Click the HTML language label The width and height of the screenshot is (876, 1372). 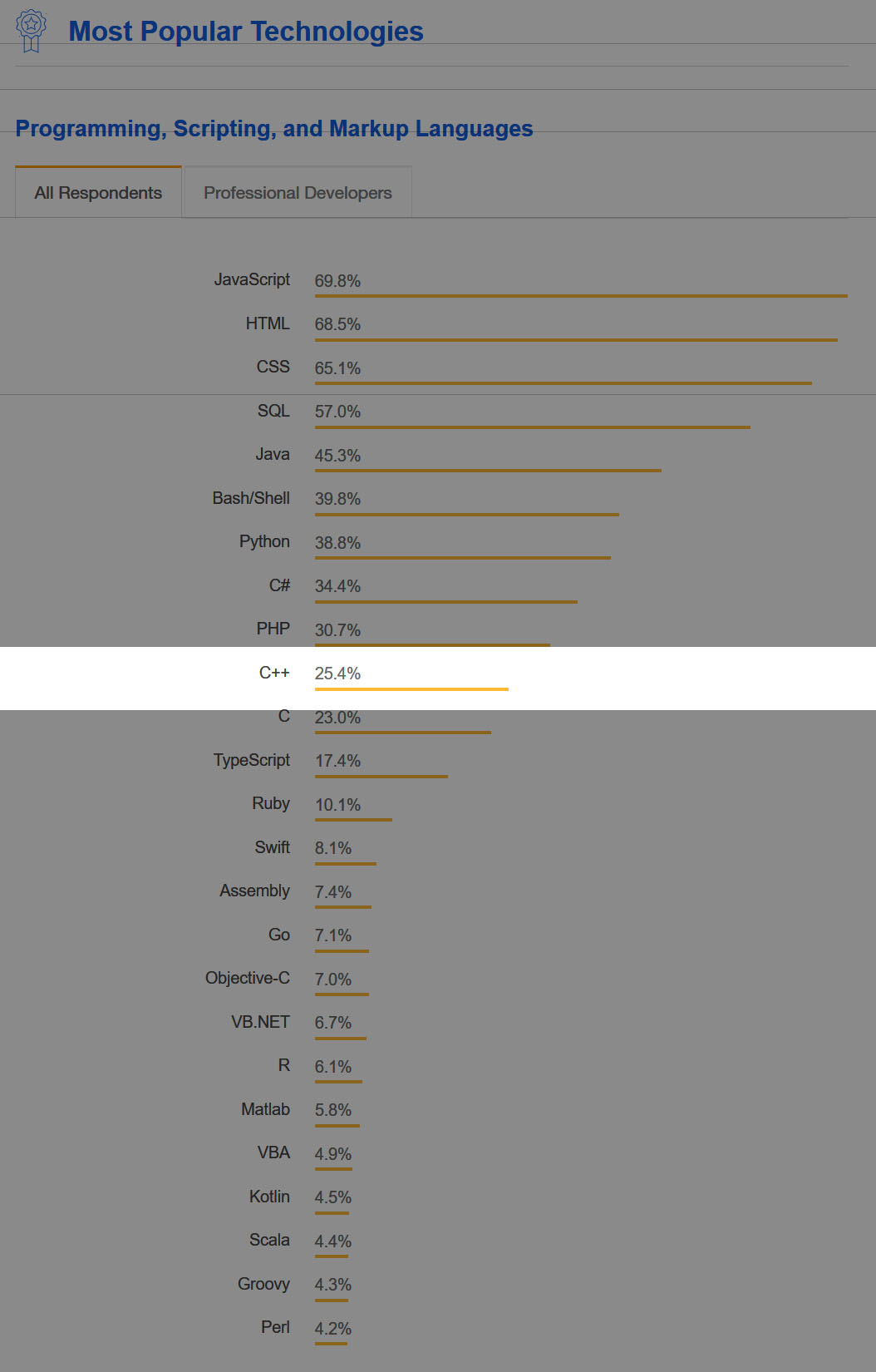click(x=268, y=323)
